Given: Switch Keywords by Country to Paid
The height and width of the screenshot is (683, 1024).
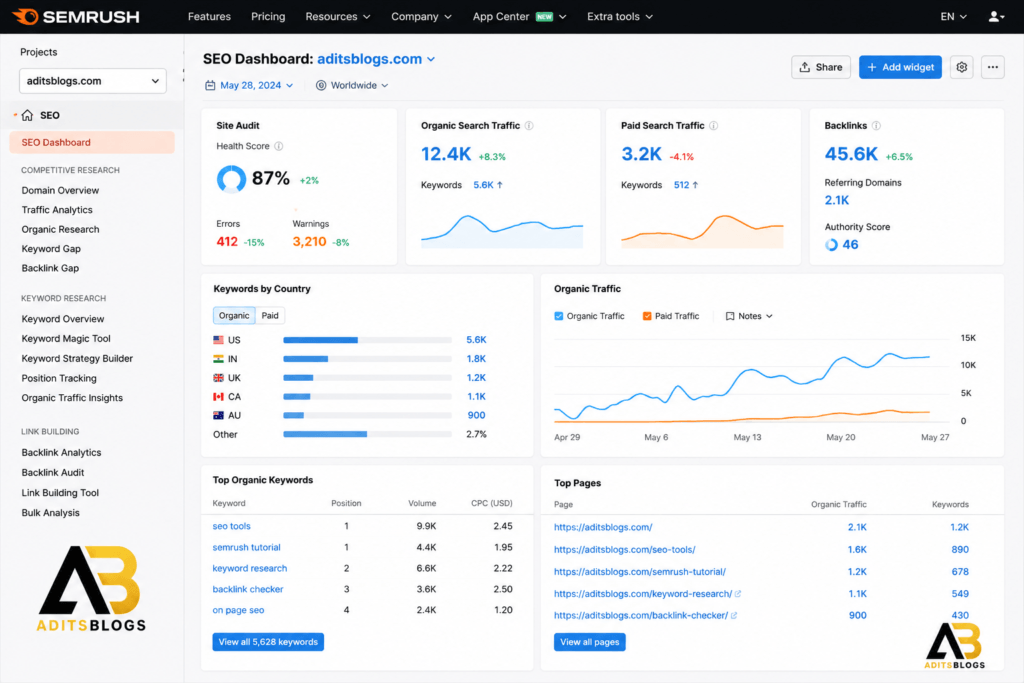Looking at the screenshot, I should coord(270,315).
